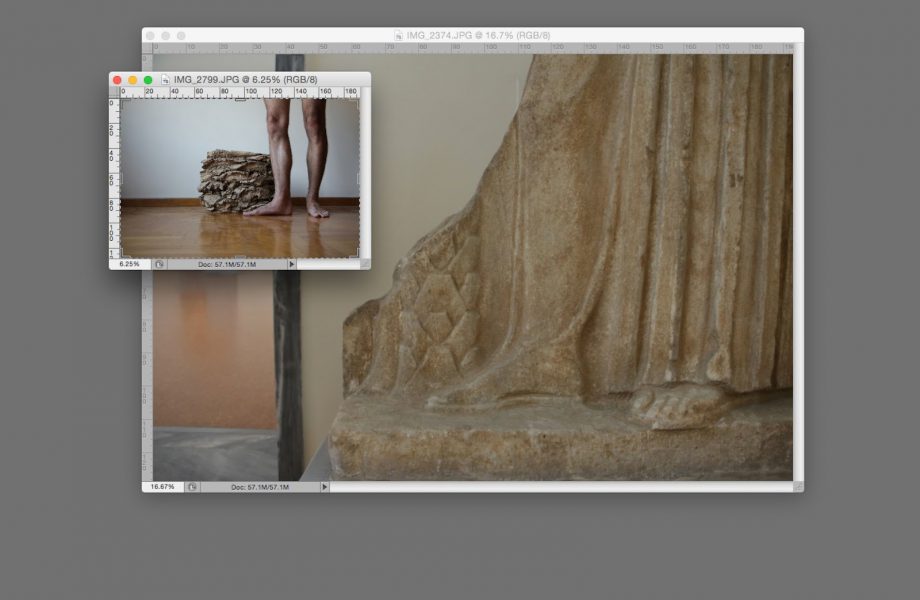This screenshot has height=600, width=920.
Task: Click resize grip of IMG_2374.JPG window
Action: tap(797, 487)
